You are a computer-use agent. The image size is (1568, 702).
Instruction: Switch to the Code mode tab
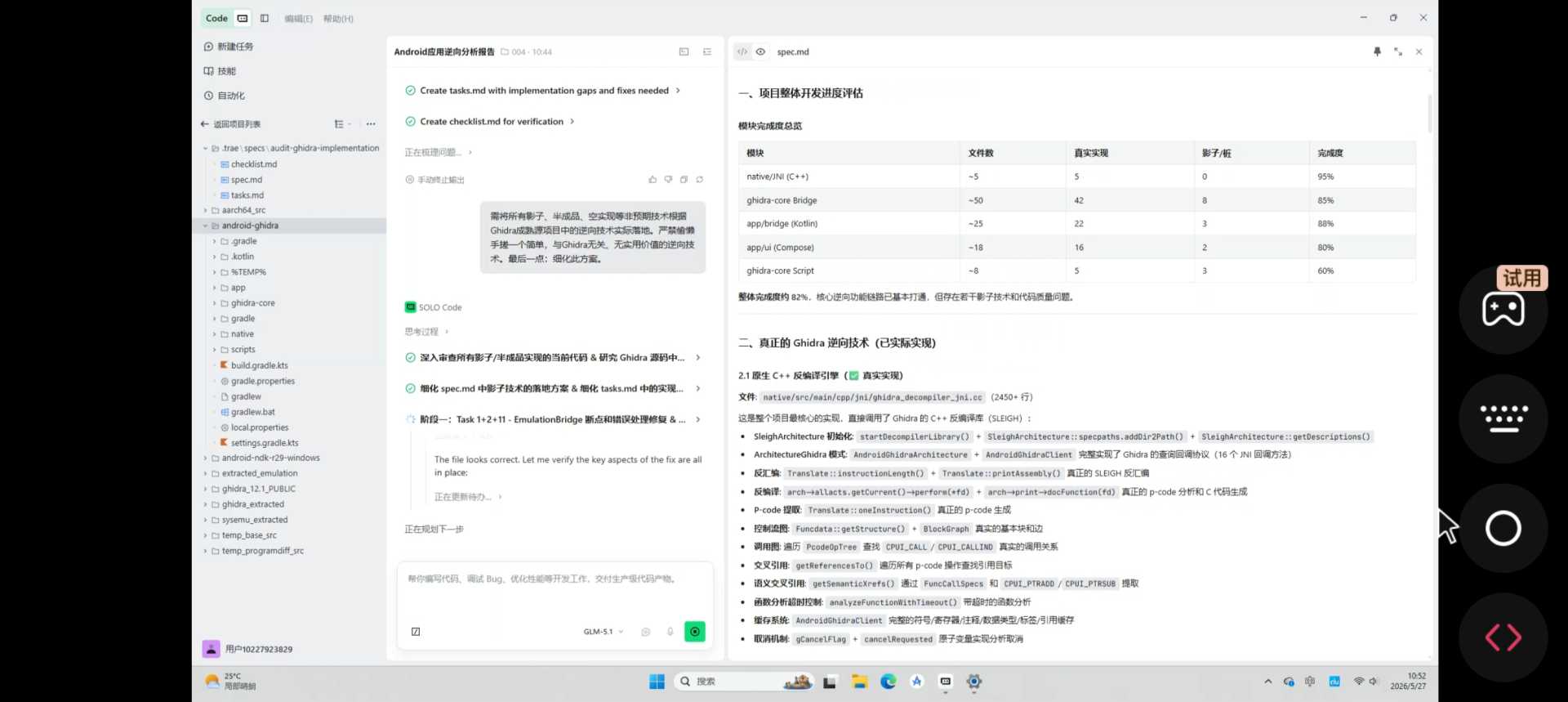coord(216,18)
